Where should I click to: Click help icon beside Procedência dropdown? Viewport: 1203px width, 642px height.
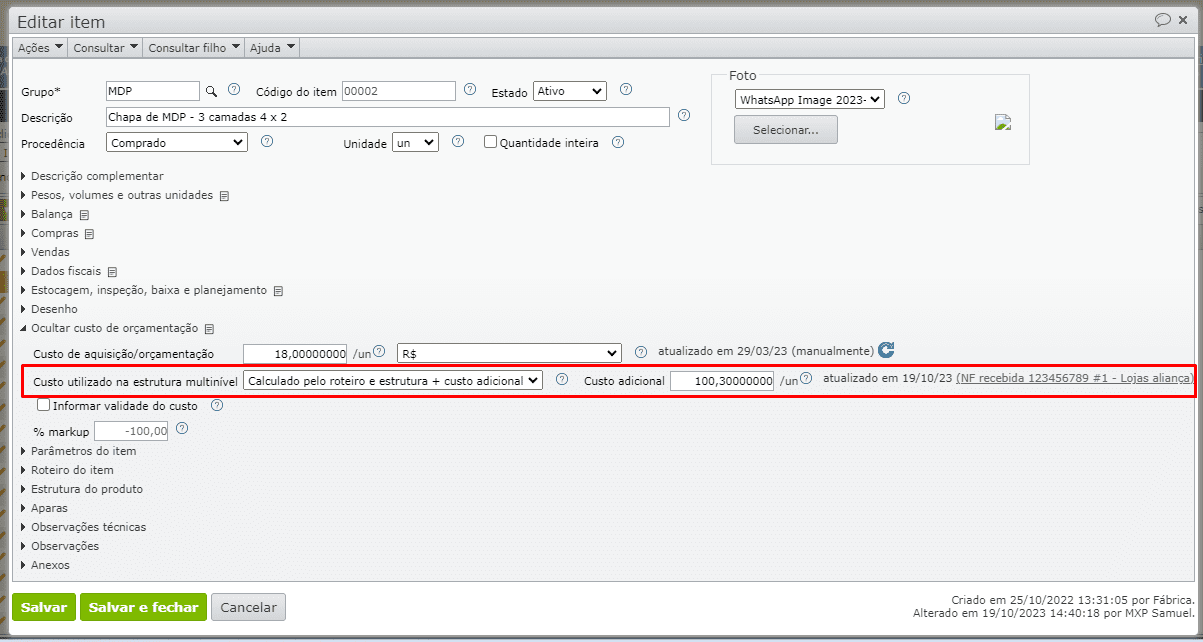[267, 141]
